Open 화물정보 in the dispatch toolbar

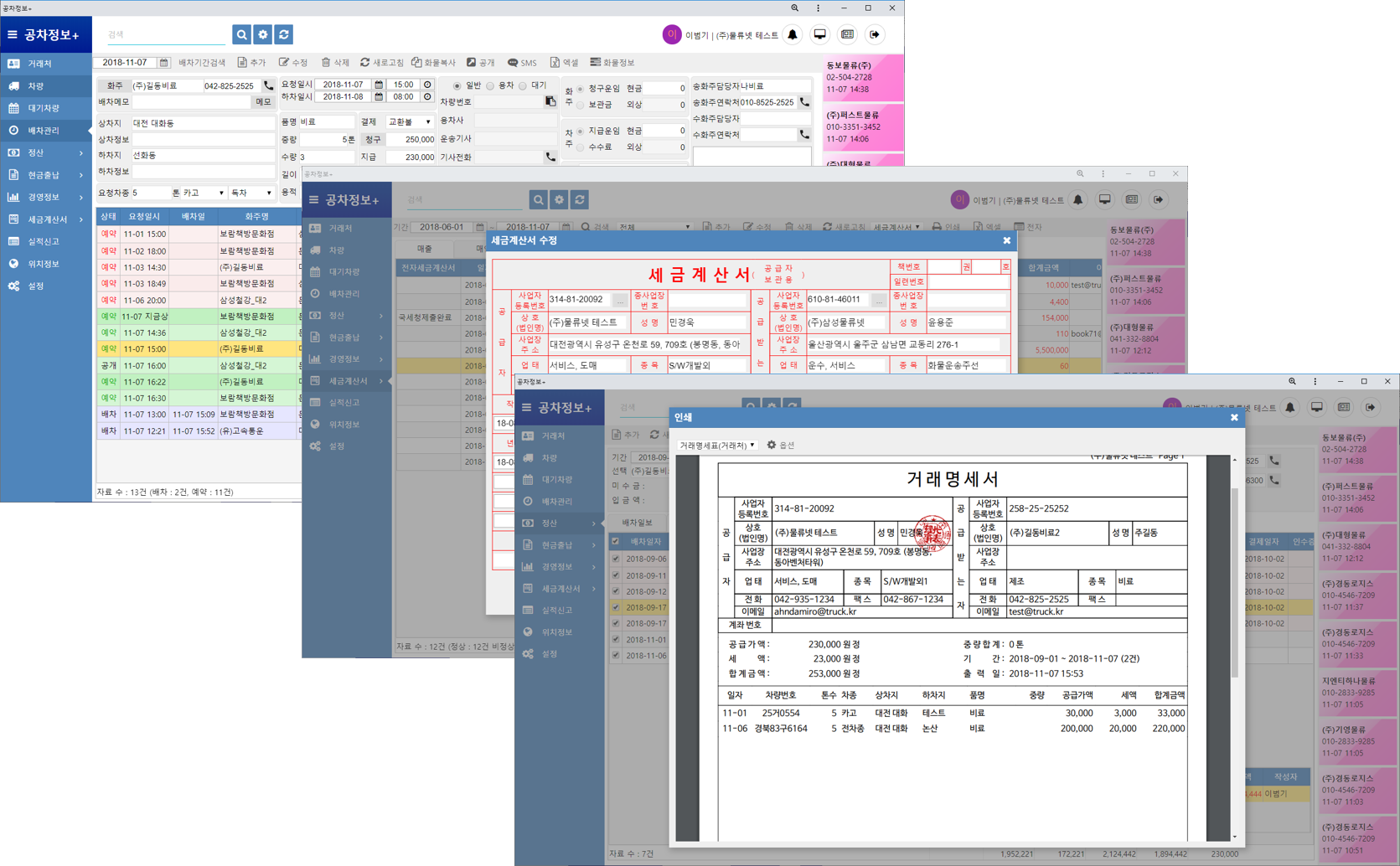coord(612,63)
